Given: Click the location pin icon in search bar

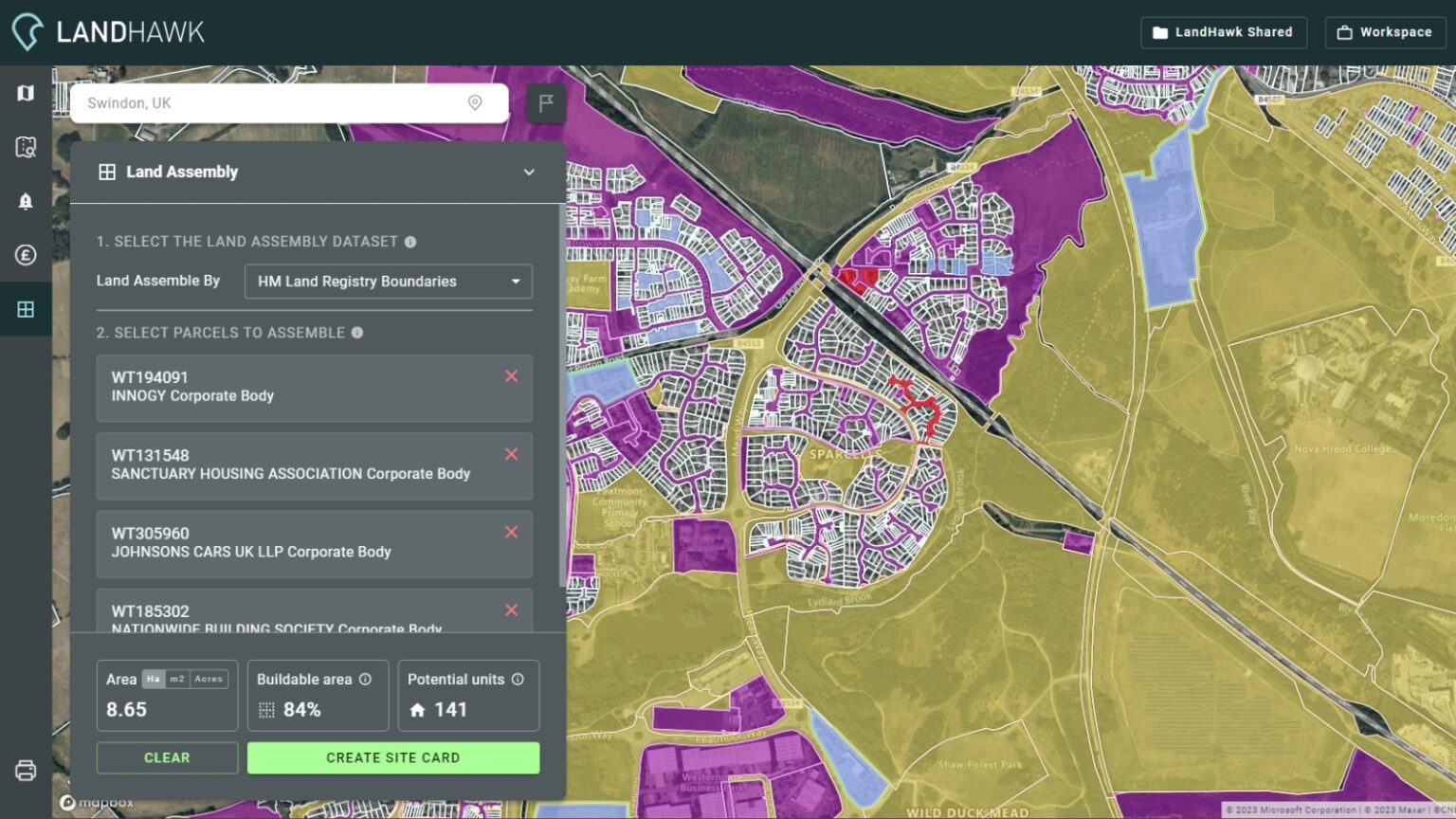Looking at the screenshot, I should tap(474, 102).
